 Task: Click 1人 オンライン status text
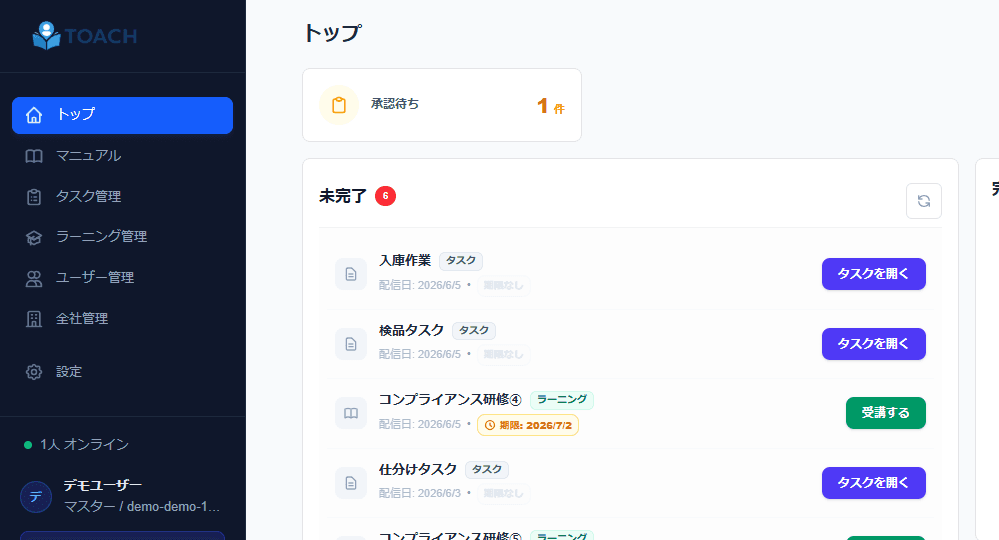click(x=85, y=444)
